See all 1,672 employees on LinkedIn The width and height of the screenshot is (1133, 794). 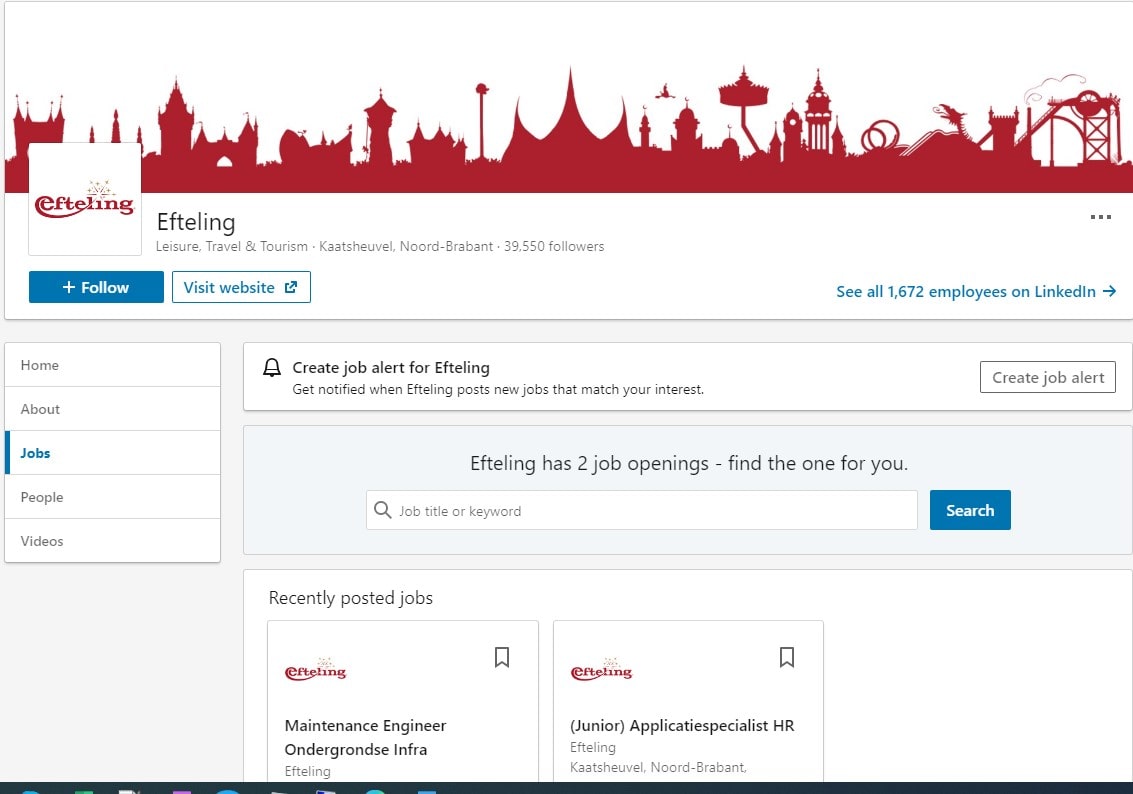coord(976,291)
